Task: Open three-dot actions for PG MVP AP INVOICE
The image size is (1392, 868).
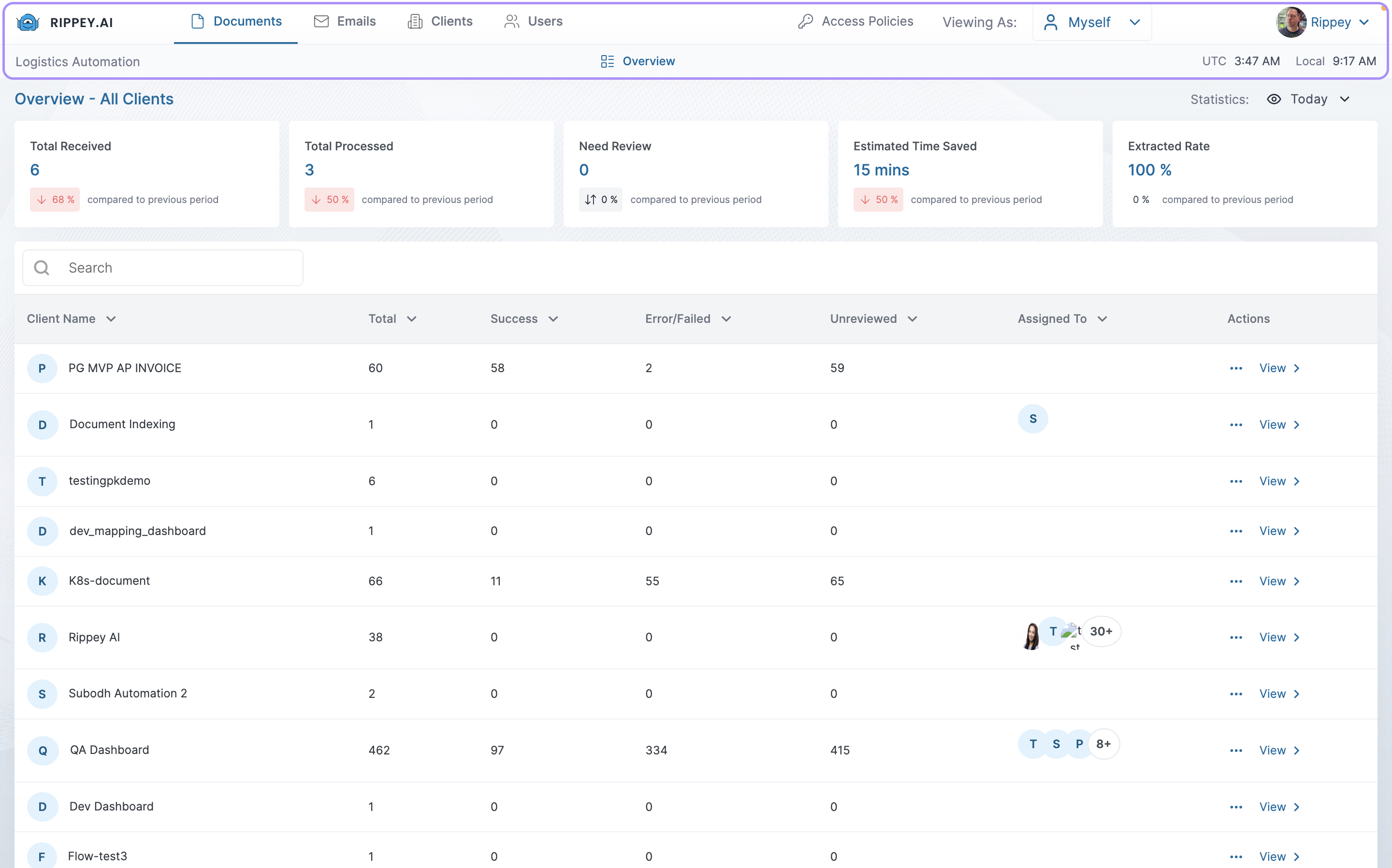Action: [x=1236, y=369]
